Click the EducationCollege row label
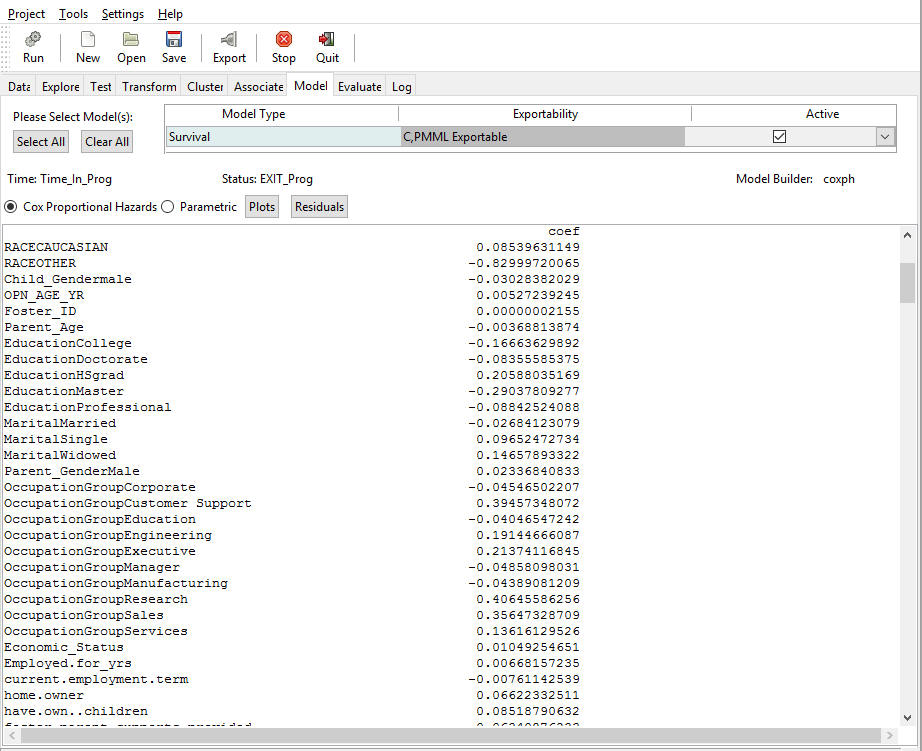922x751 pixels. point(68,343)
